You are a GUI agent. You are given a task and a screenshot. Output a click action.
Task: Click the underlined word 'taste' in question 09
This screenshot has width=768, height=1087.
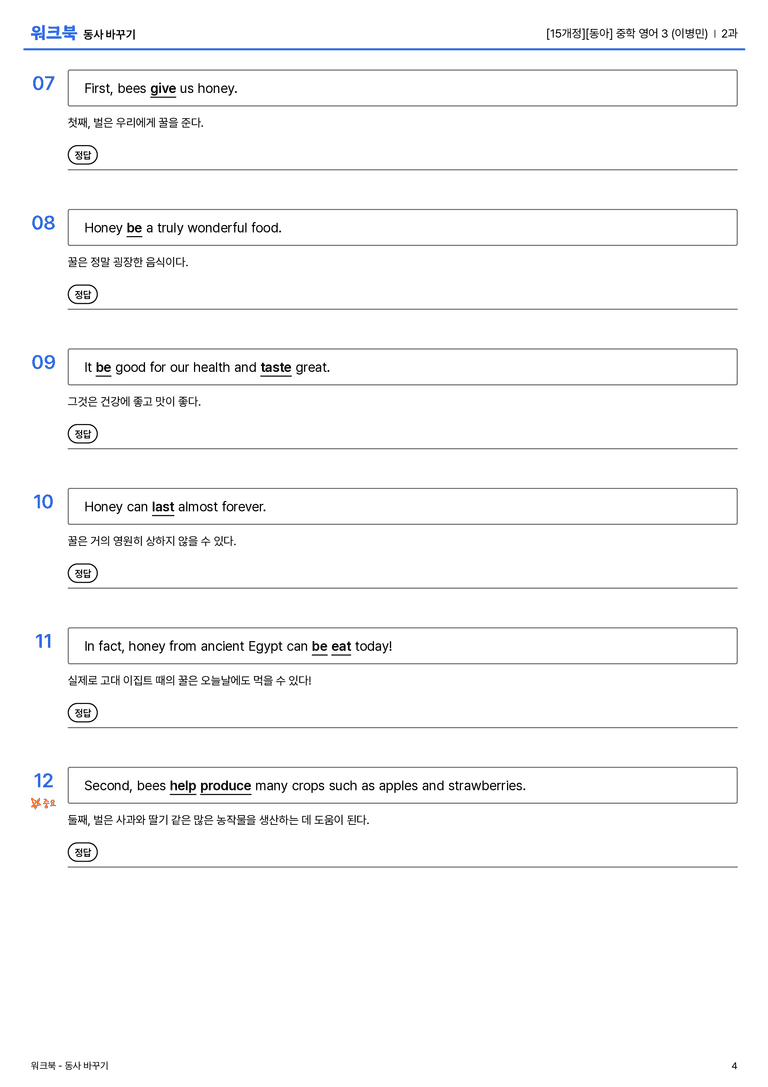276,367
